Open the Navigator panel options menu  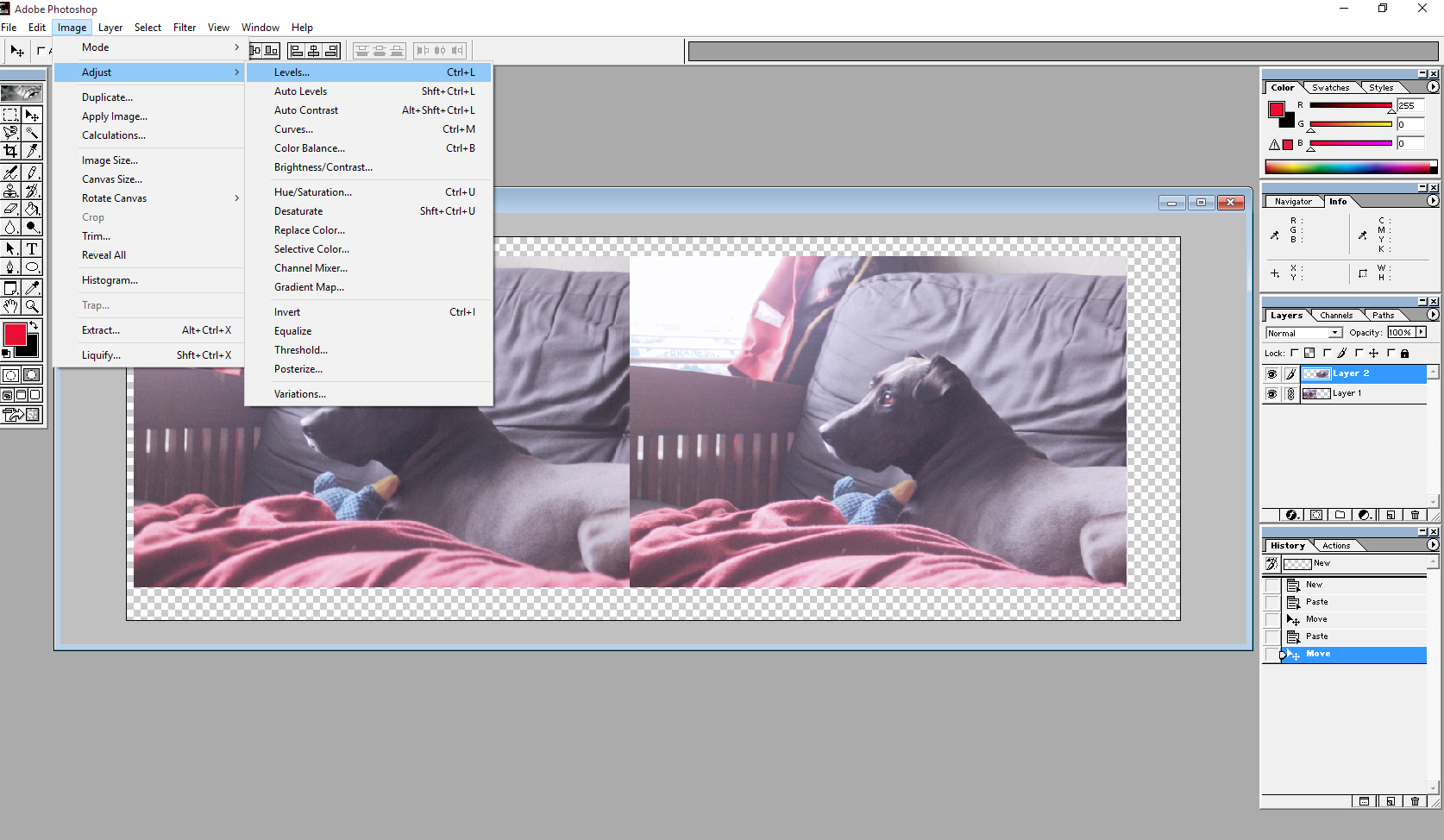tap(1433, 201)
